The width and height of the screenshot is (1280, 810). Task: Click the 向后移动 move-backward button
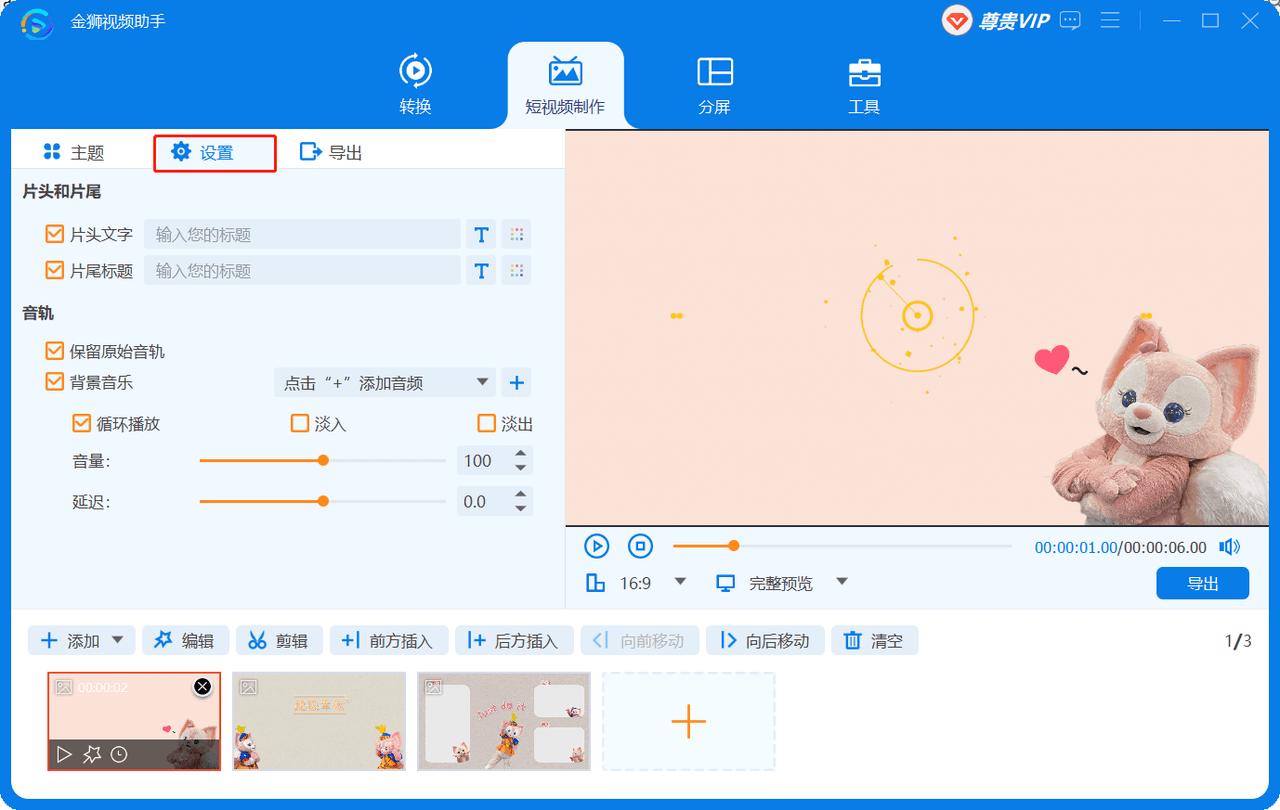point(765,641)
